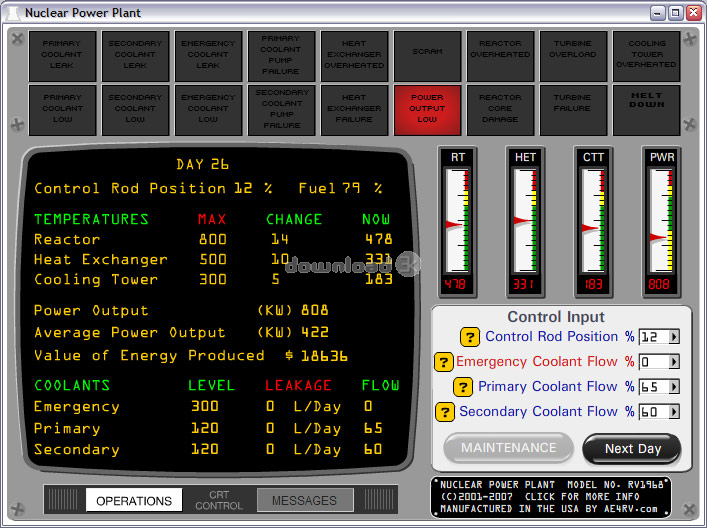Maximize the Nuclear Power Plant window
The width and height of the screenshot is (707, 528).
click(675, 13)
